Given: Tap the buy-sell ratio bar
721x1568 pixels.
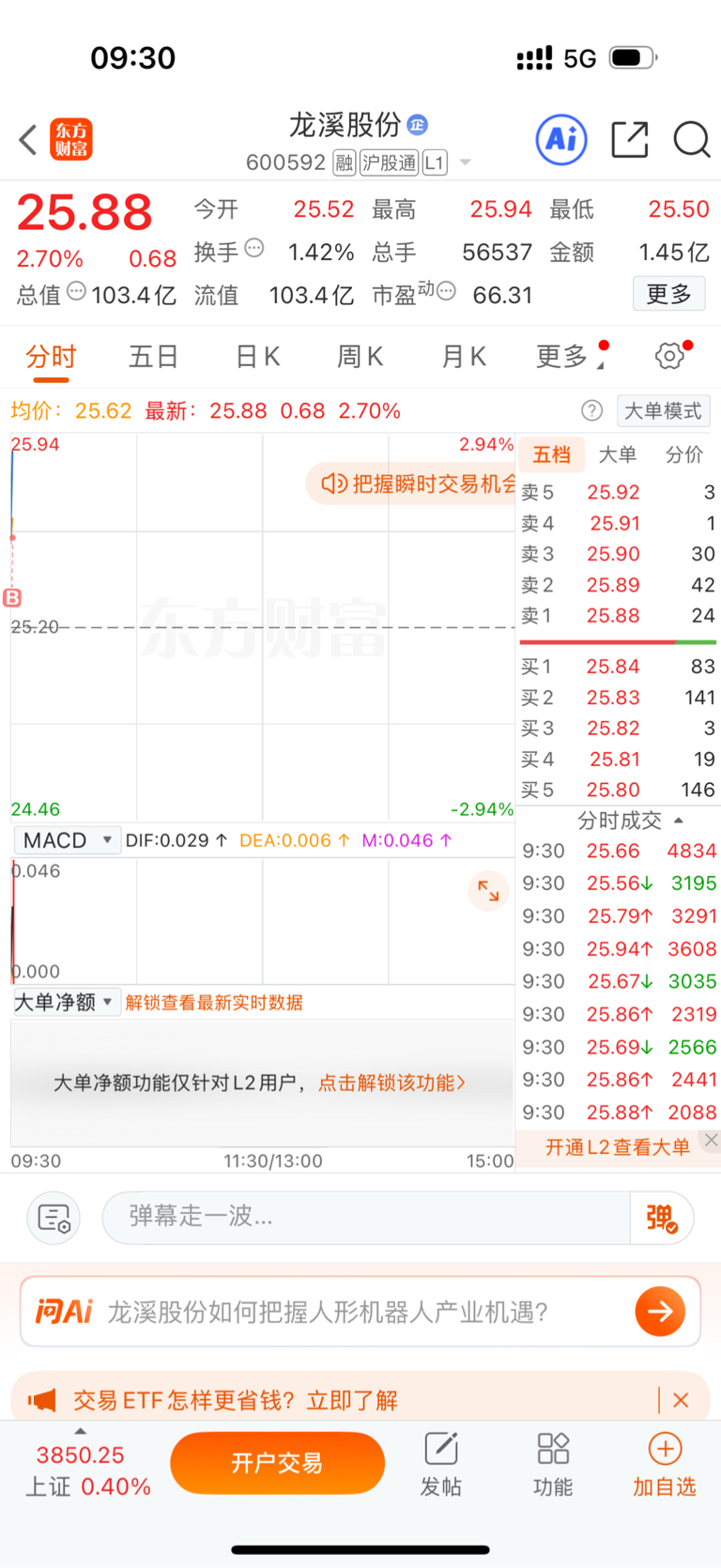Looking at the screenshot, I should (618, 642).
